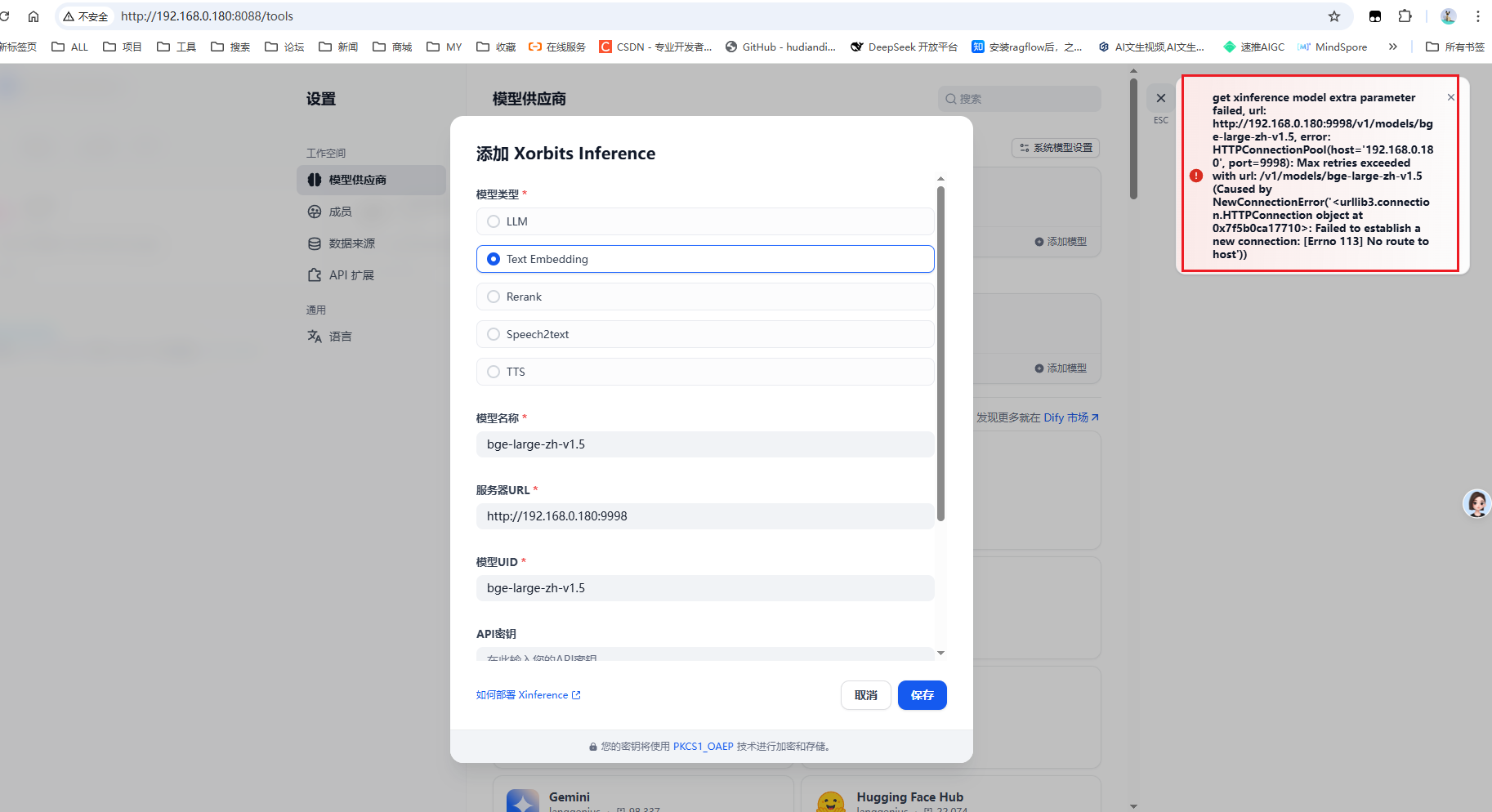Click the 取消 cancel button

point(865,695)
